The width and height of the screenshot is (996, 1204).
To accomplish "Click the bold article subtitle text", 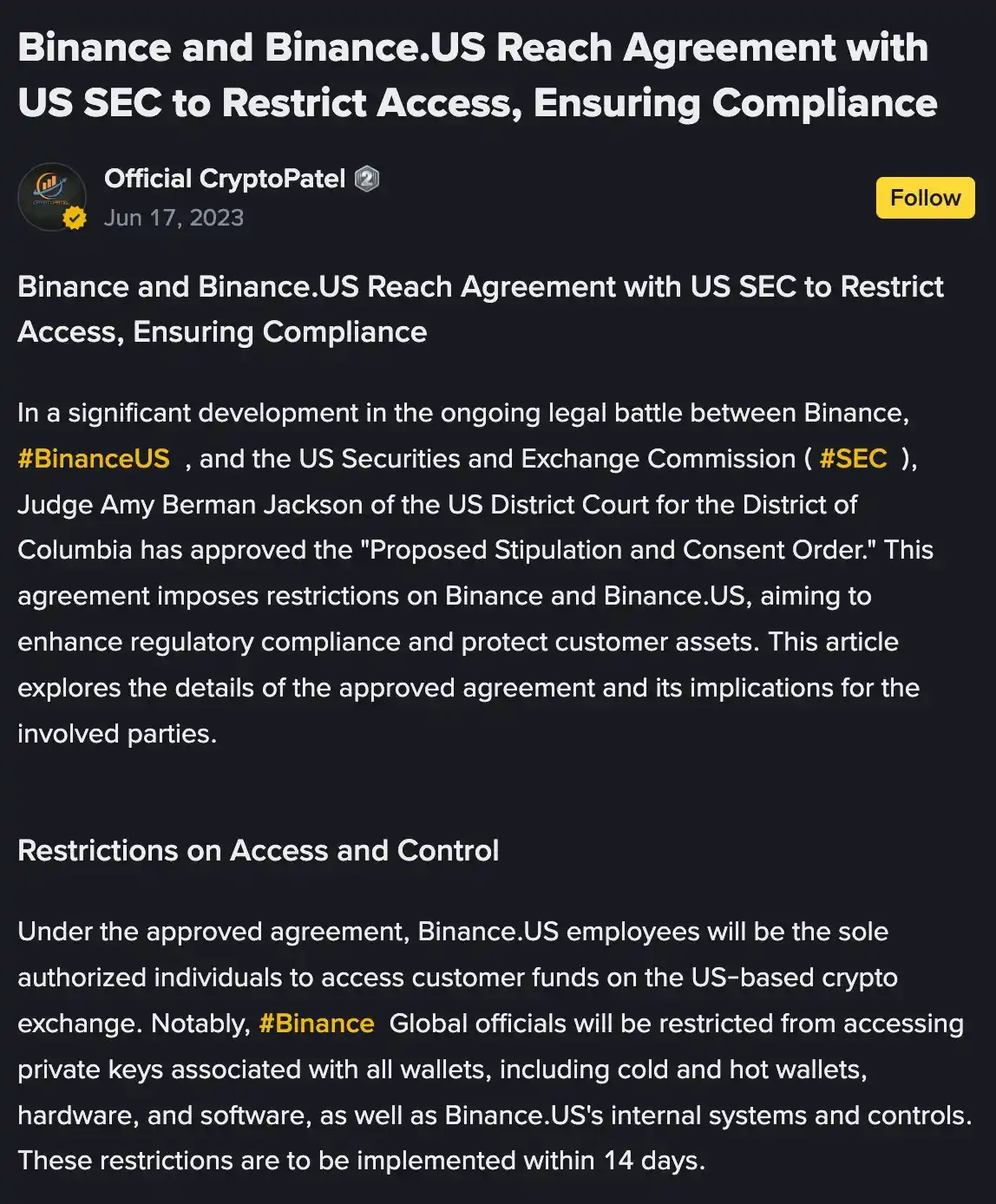I will pos(480,309).
